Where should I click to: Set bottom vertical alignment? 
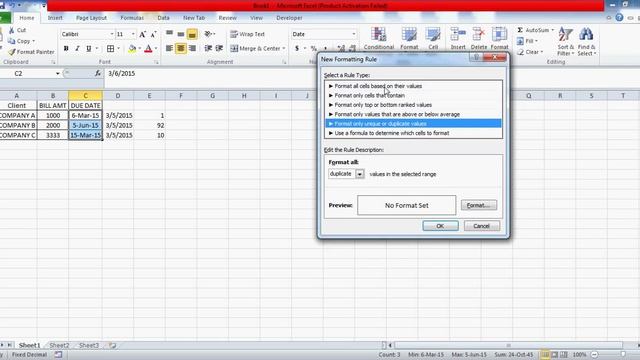click(x=192, y=34)
